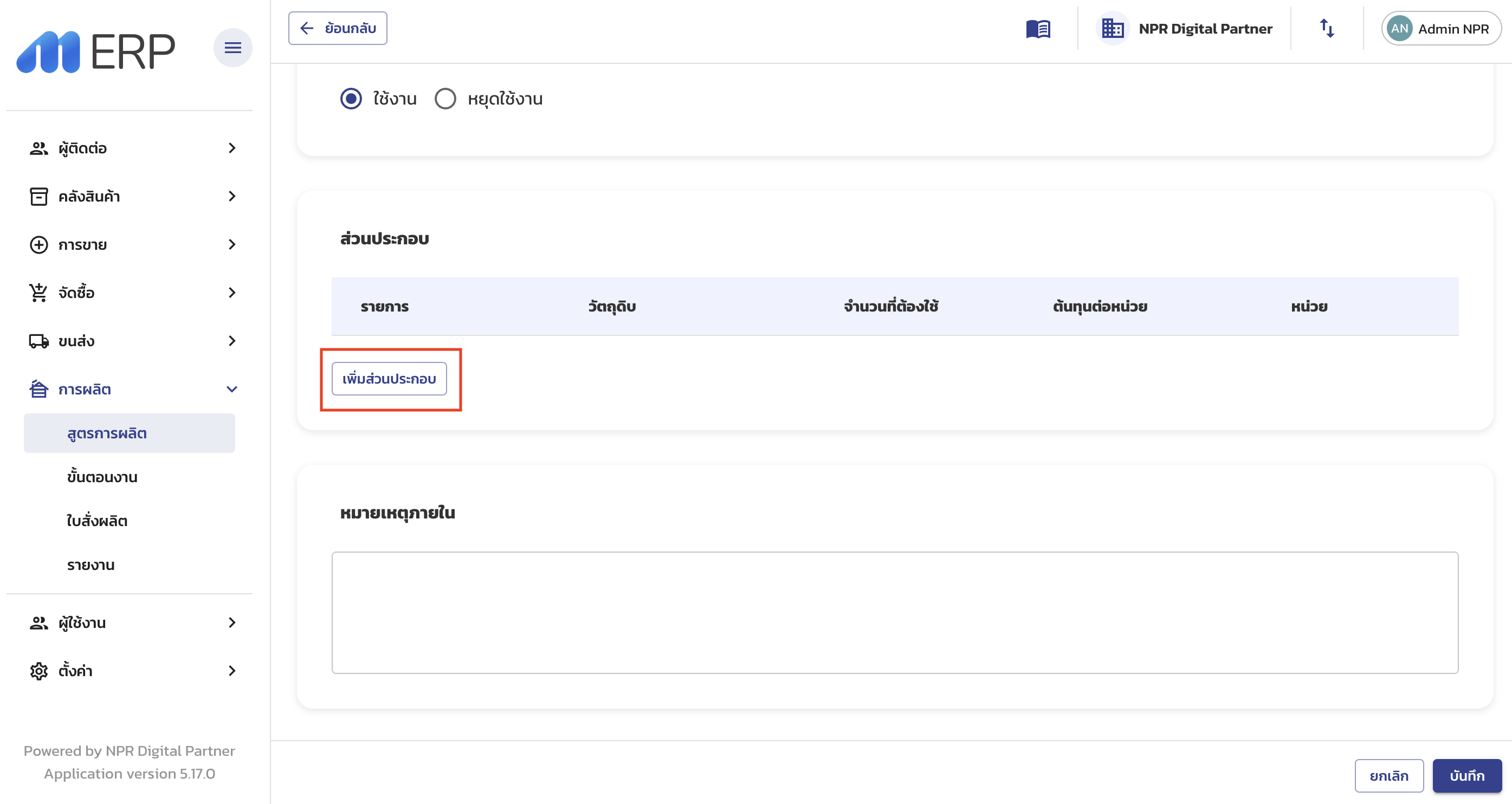Click the ย้อนกลับ back button
The height and width of the screenshot is (804, 1512).
338,28
